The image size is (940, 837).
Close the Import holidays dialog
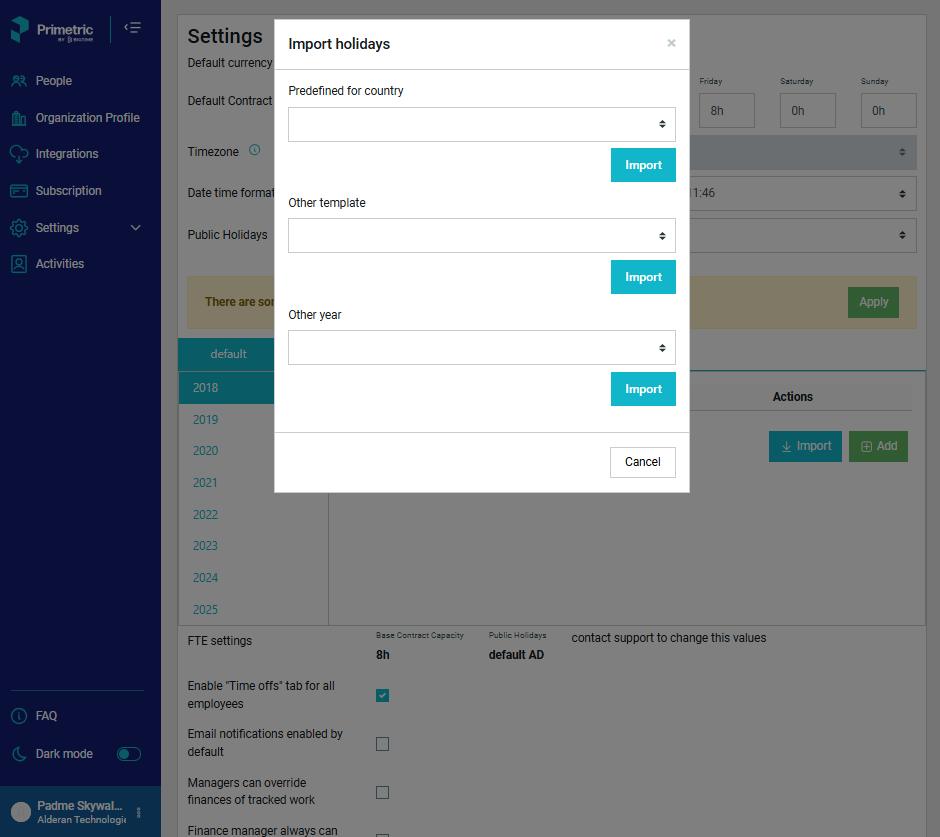coord(671,43)
